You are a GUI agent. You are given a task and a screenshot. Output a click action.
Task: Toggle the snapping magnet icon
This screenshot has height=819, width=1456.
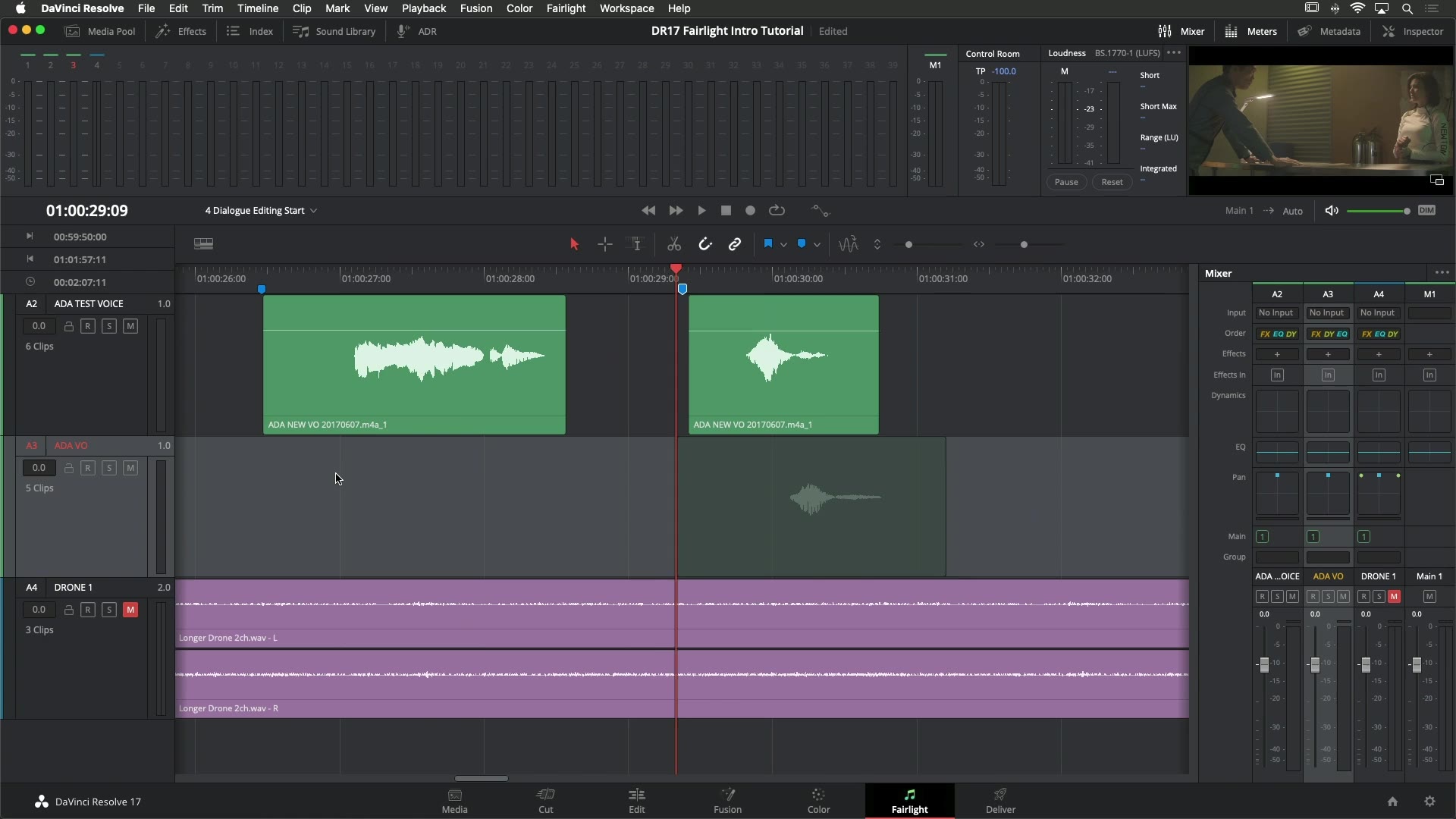click(x=705, y=244)
